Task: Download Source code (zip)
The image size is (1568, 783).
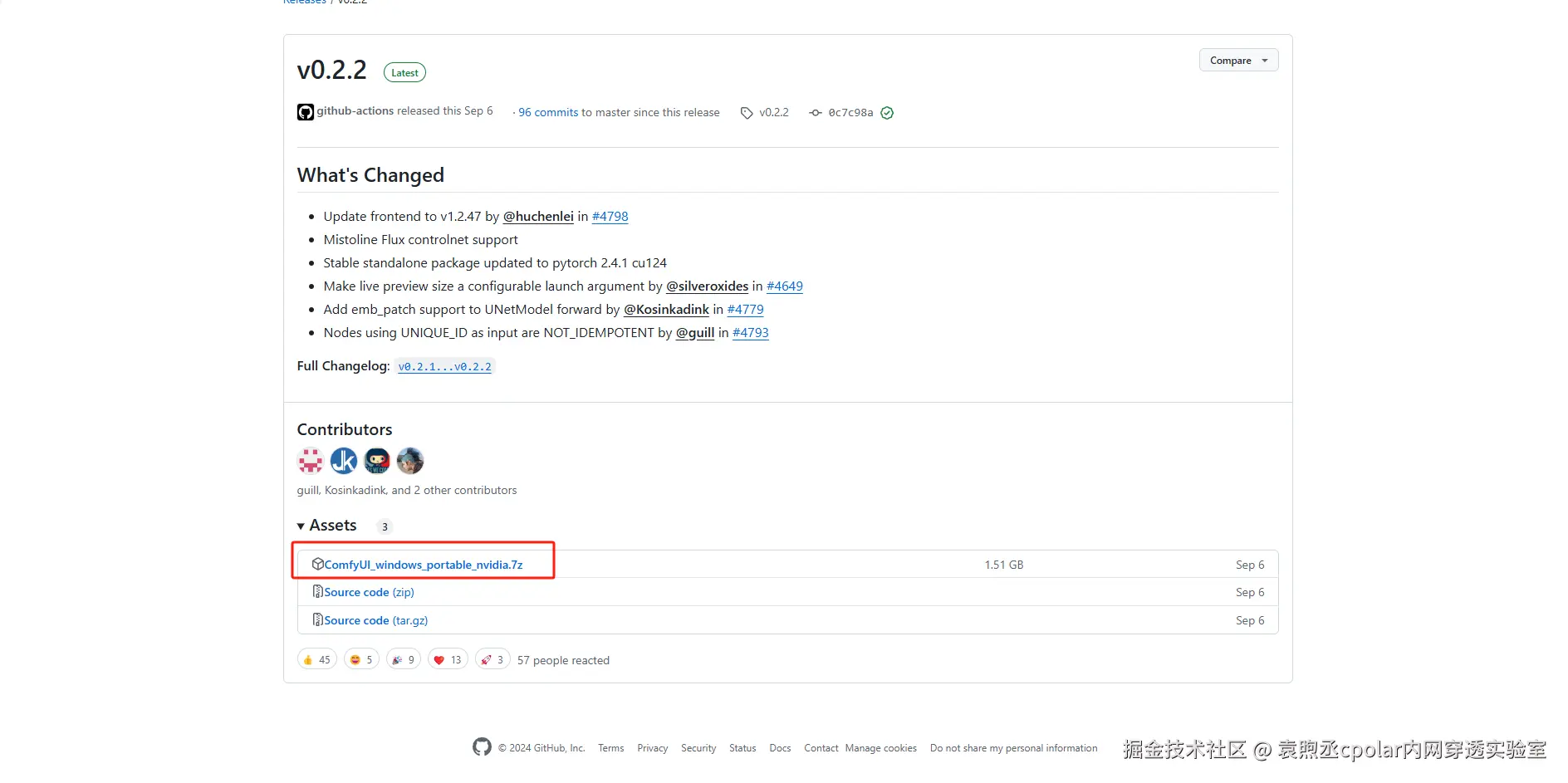Action: tap(370, 592)
